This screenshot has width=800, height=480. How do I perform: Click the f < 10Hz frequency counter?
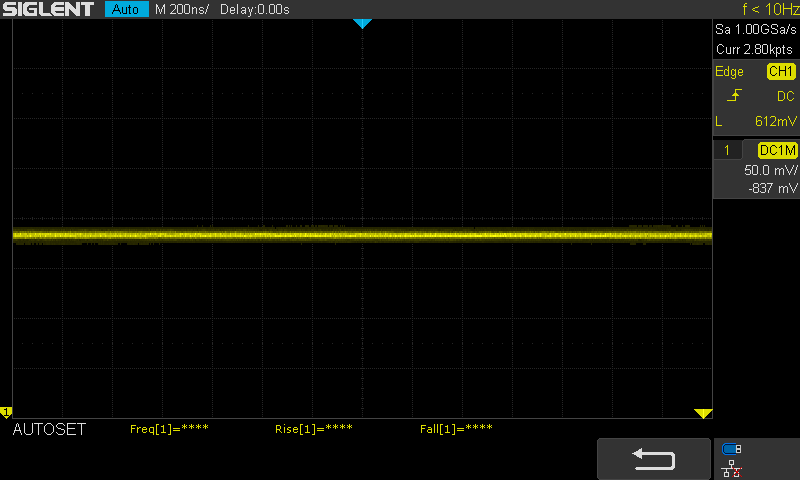click(x=770, y=9)
